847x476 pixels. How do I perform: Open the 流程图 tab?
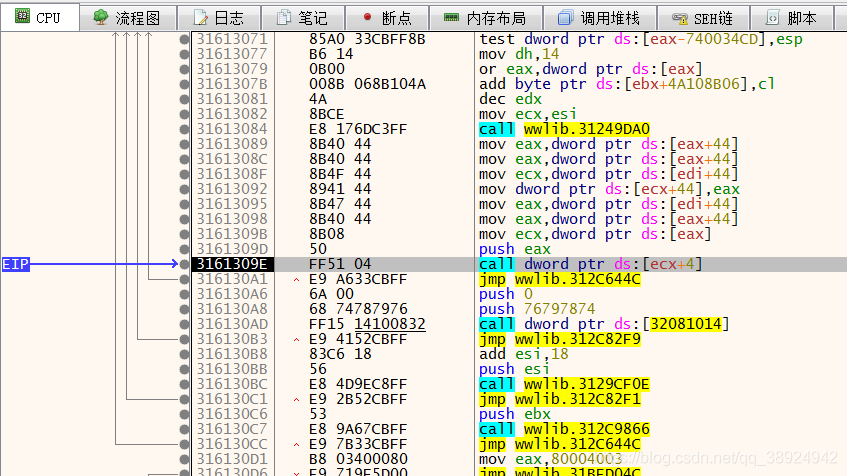coord(127,18)
